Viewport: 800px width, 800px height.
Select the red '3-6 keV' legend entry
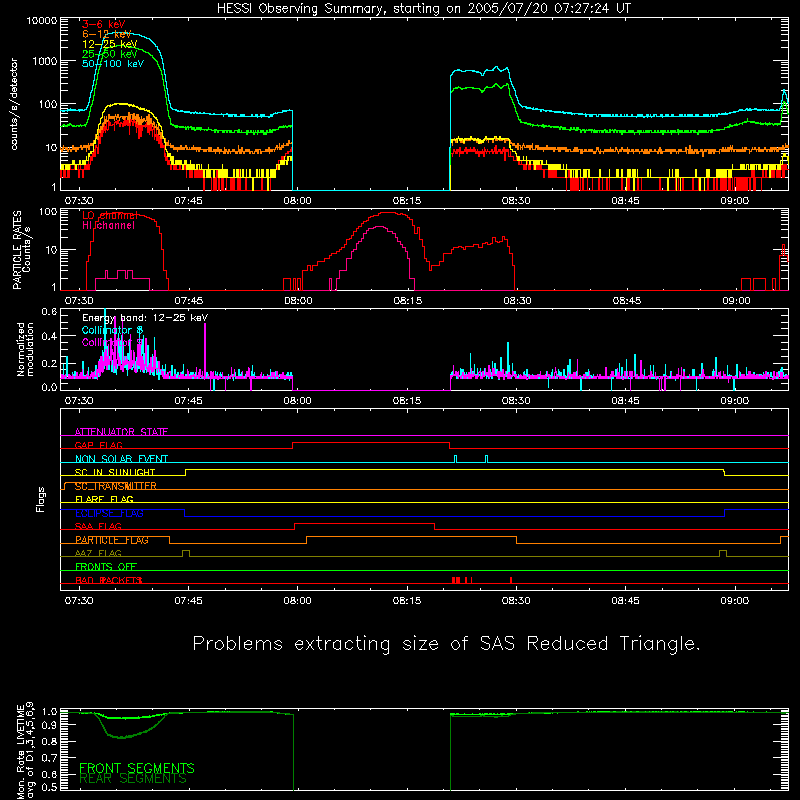[103, 24]
